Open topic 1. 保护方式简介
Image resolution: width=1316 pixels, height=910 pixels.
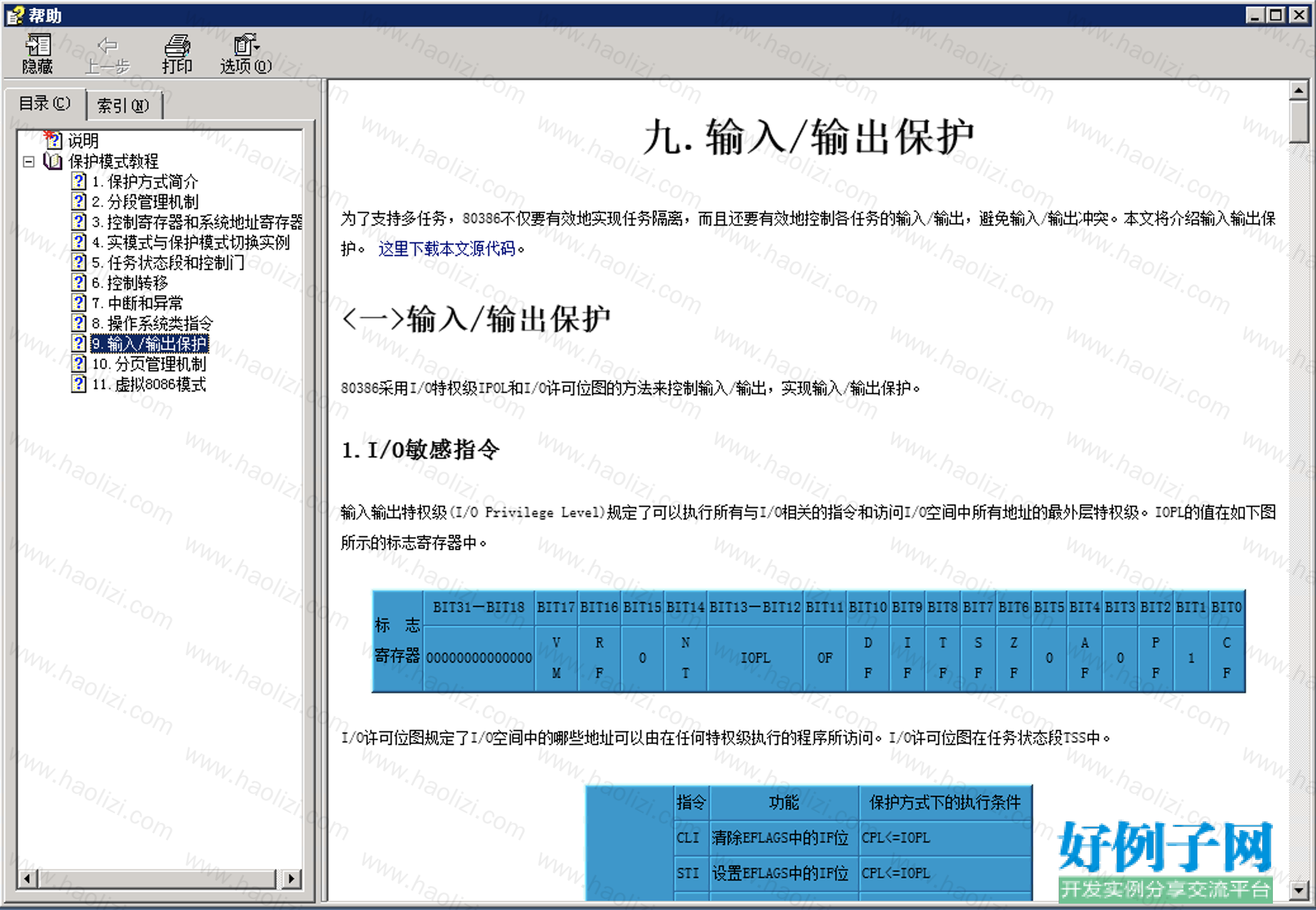145,182
